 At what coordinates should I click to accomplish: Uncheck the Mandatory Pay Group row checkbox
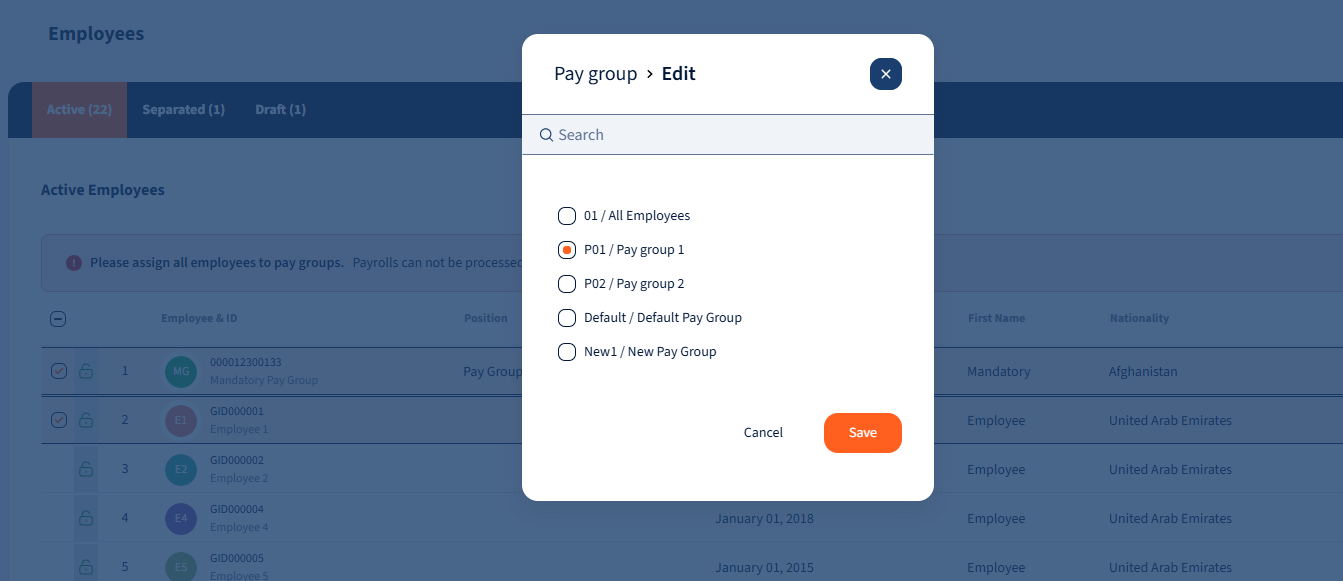pos(58,372)
